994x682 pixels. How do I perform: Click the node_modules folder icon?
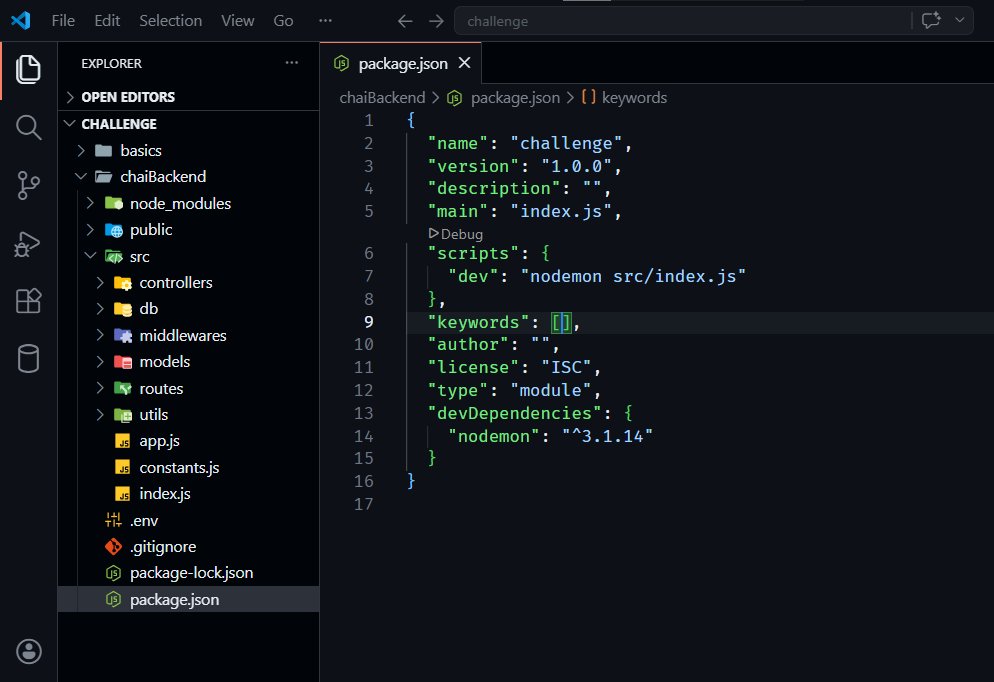(x=113, y=203)
